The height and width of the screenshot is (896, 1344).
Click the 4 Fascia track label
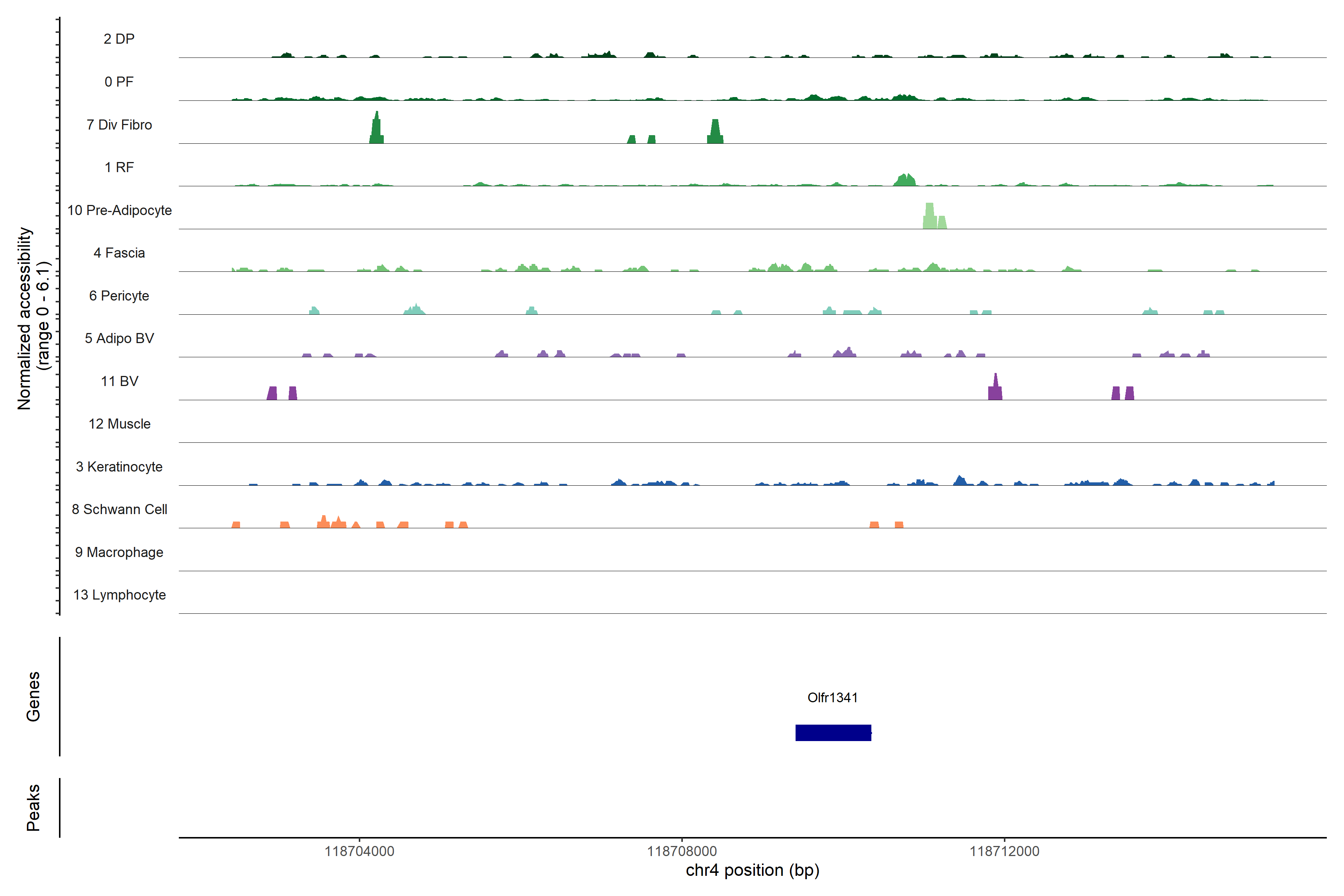[119, 253]
